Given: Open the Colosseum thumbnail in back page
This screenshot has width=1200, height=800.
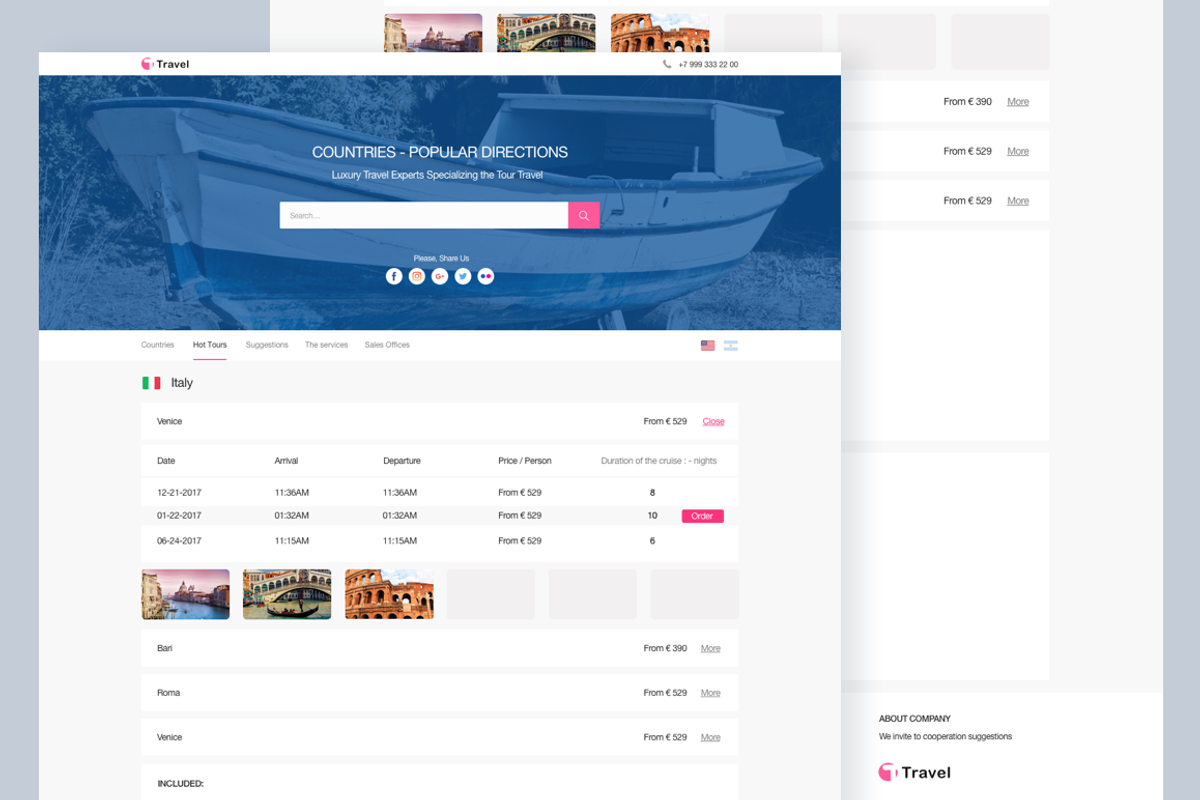Looking at the screenshot, I should click(660, 33).
